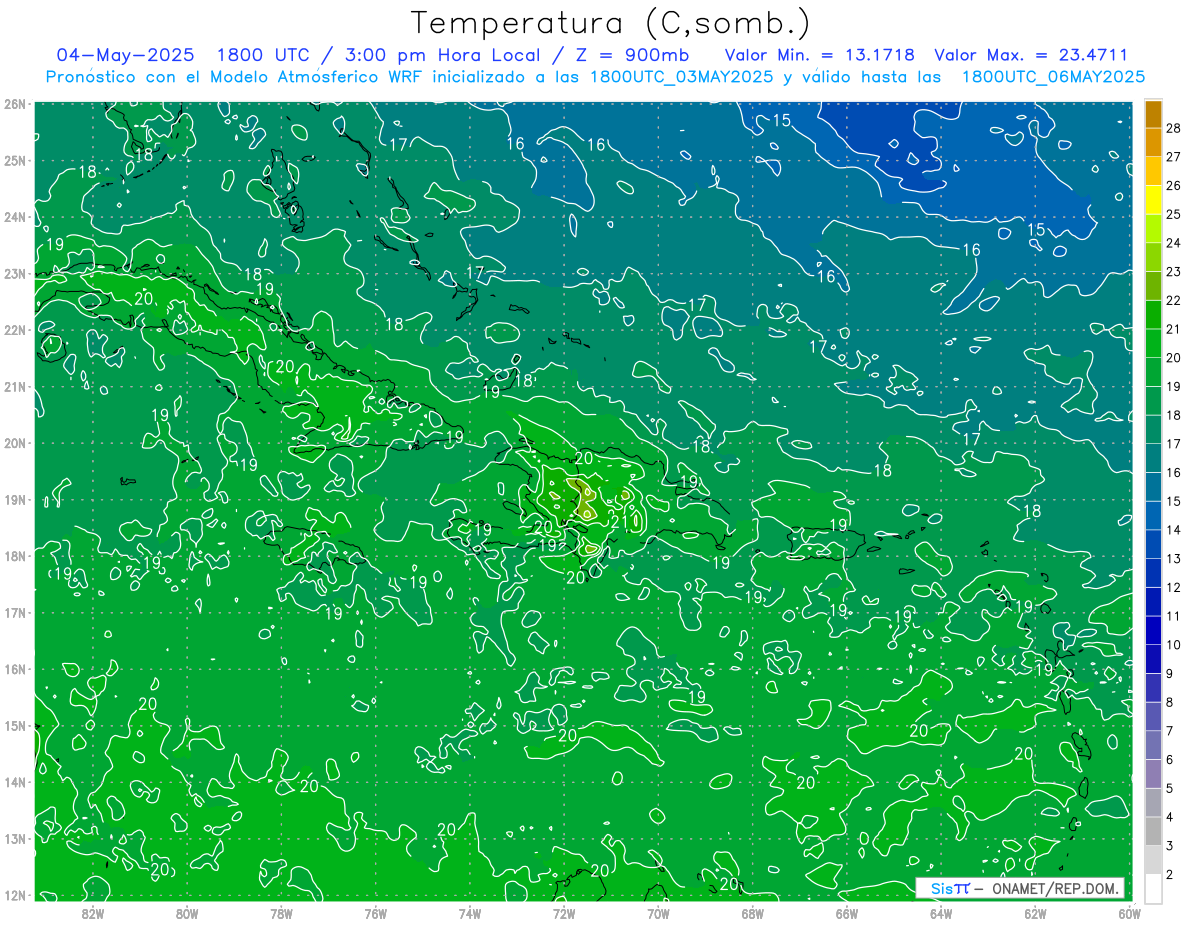Click the '80W' longitude axis label
Image resolution: width=1200 pixels, height=927 pixels.
(x=187, y=912)
